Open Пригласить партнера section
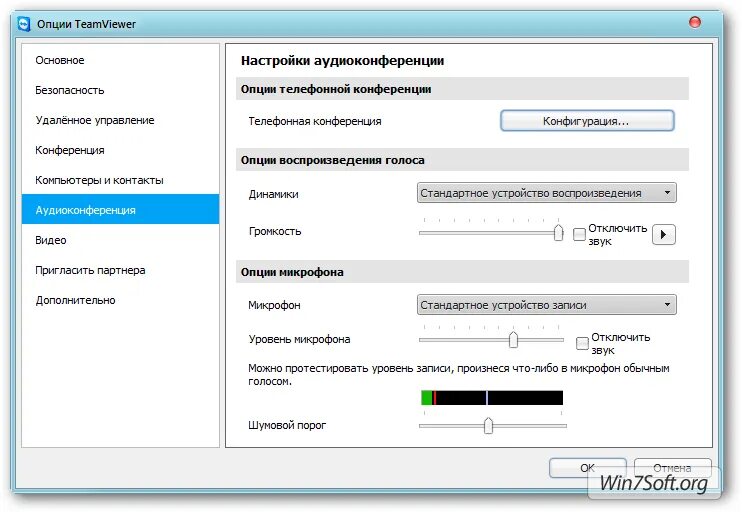The width and height of the screenshot is (742, 512). tap(120, 270)
